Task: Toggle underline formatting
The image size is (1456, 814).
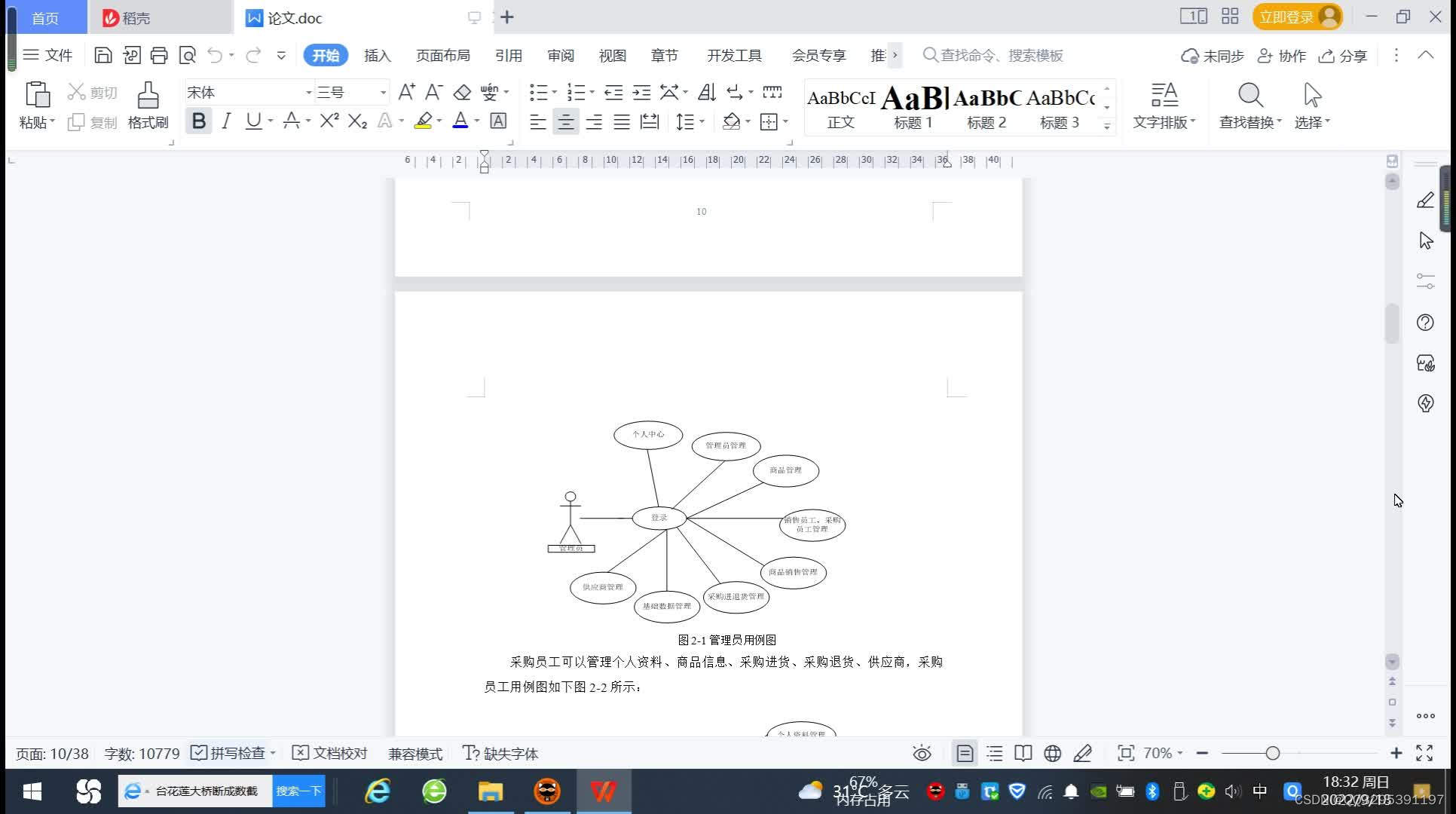Action: pyautogui.click(x=253, y=121)
